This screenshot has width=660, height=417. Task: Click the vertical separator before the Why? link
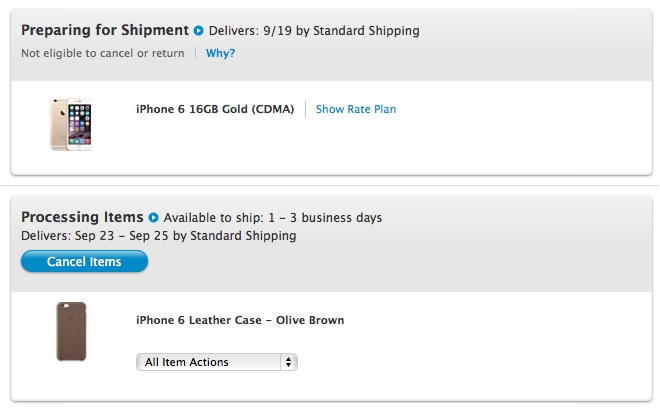tap(196, 53)
